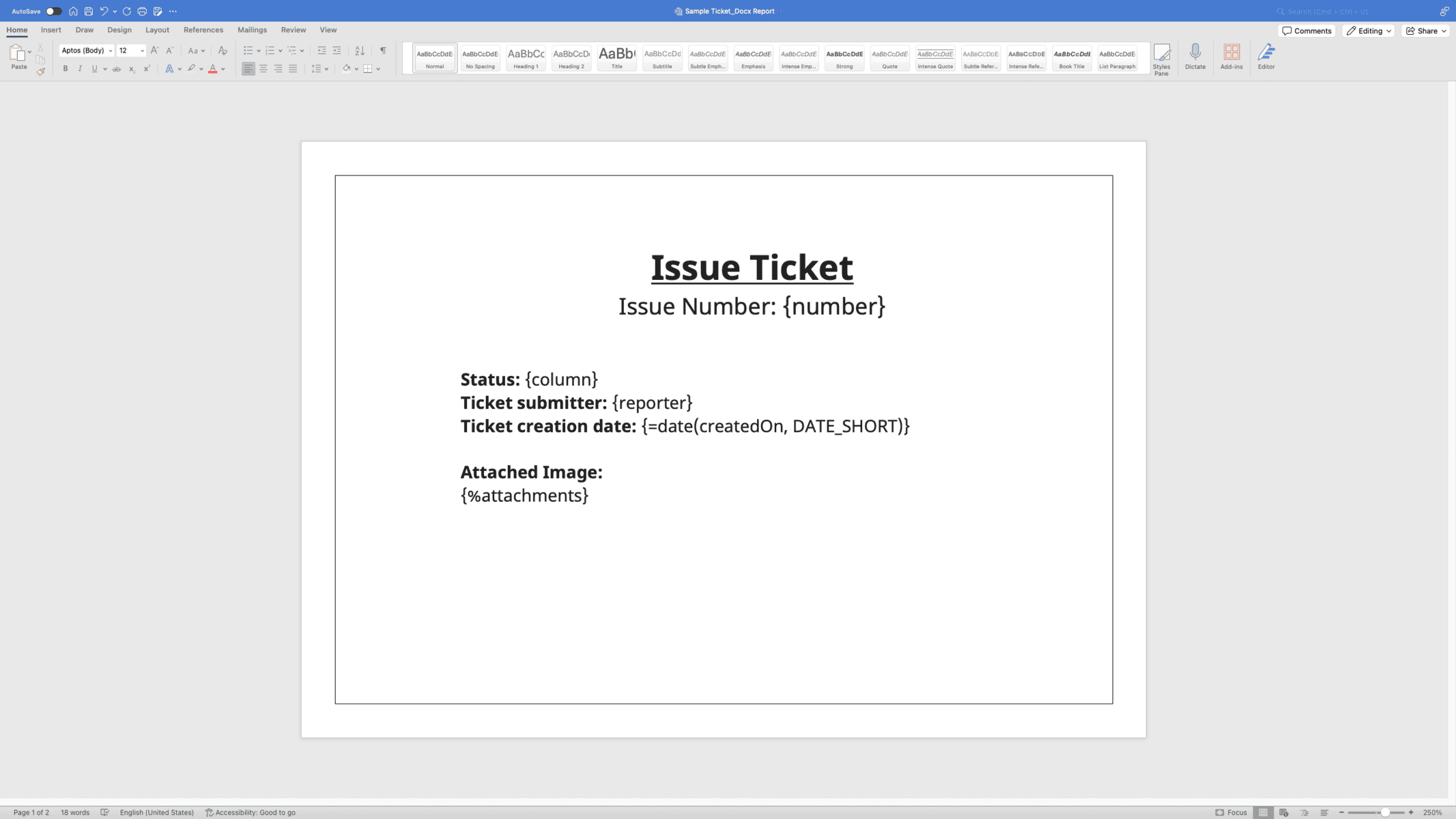Click the Sort icon

click(360, 51)
